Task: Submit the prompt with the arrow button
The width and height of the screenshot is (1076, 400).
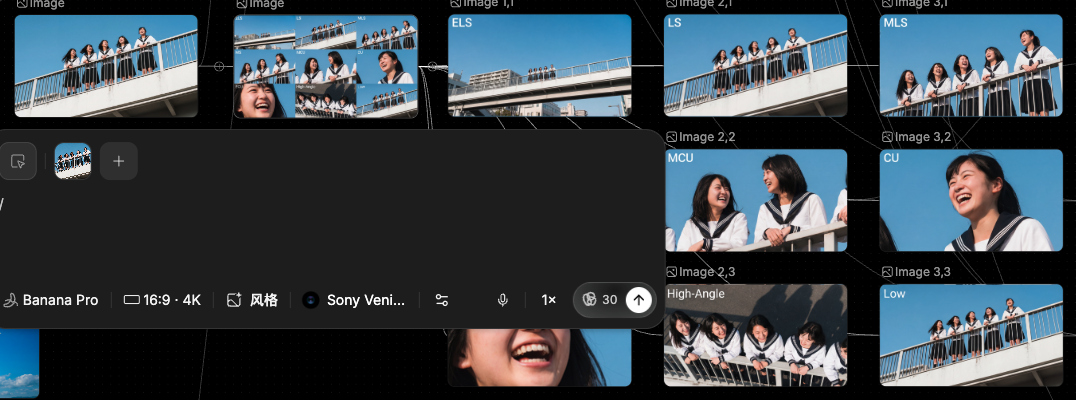Action: click(x=638, y=300)
